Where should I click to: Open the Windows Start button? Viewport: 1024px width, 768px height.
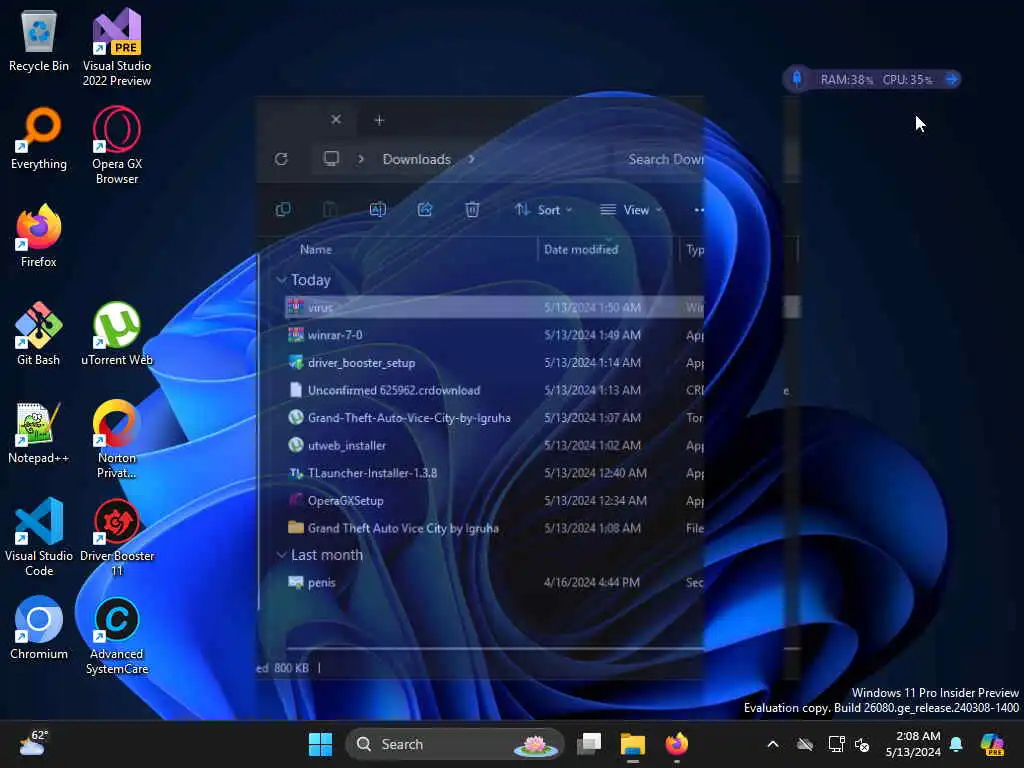pyautogui.click(x=320, y=744)
